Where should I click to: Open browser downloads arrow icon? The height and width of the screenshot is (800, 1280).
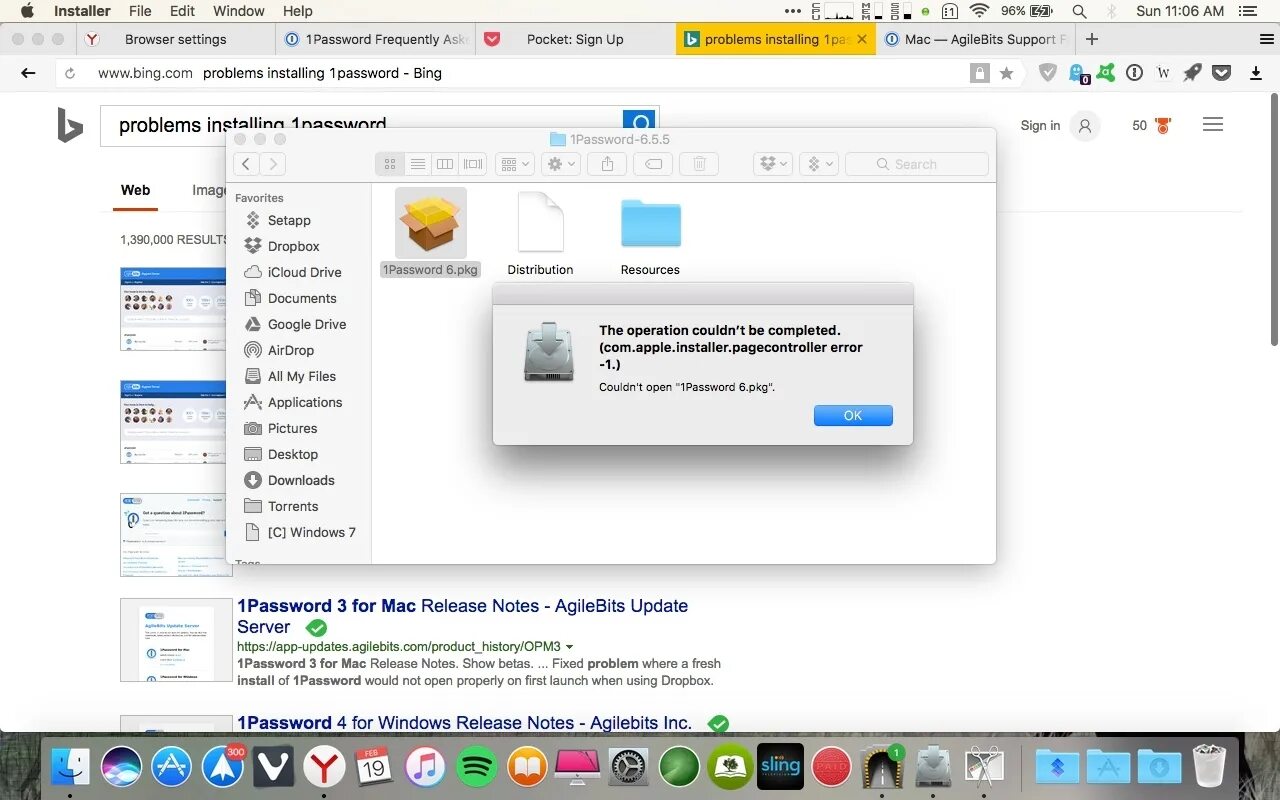tap(1256, 73)
